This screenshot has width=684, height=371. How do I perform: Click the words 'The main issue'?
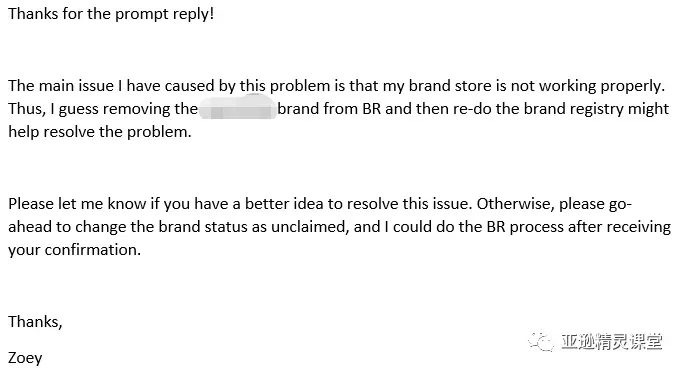(61, 86)
